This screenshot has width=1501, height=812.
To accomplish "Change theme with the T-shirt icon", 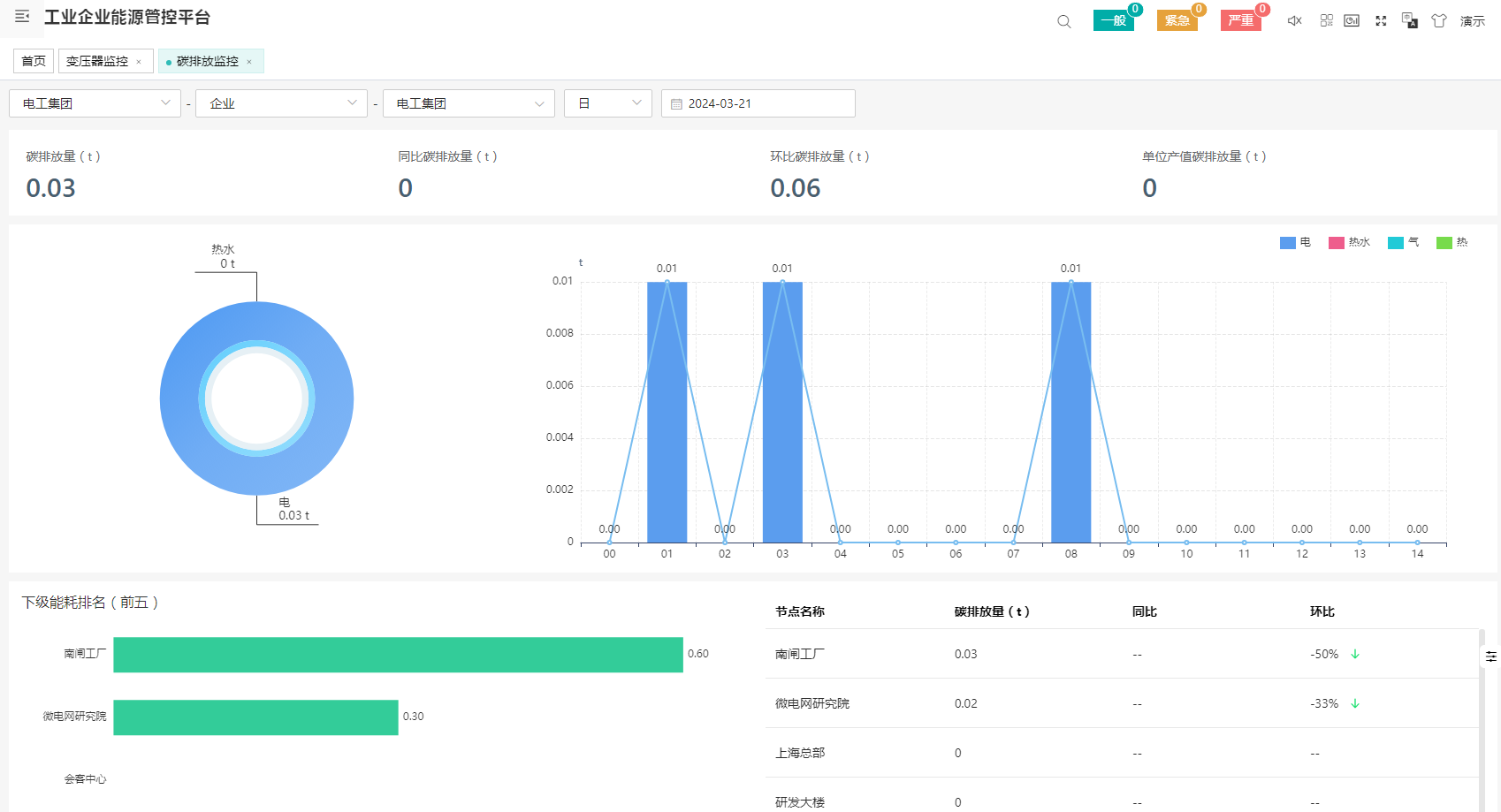I will (x=1439, y=20).
